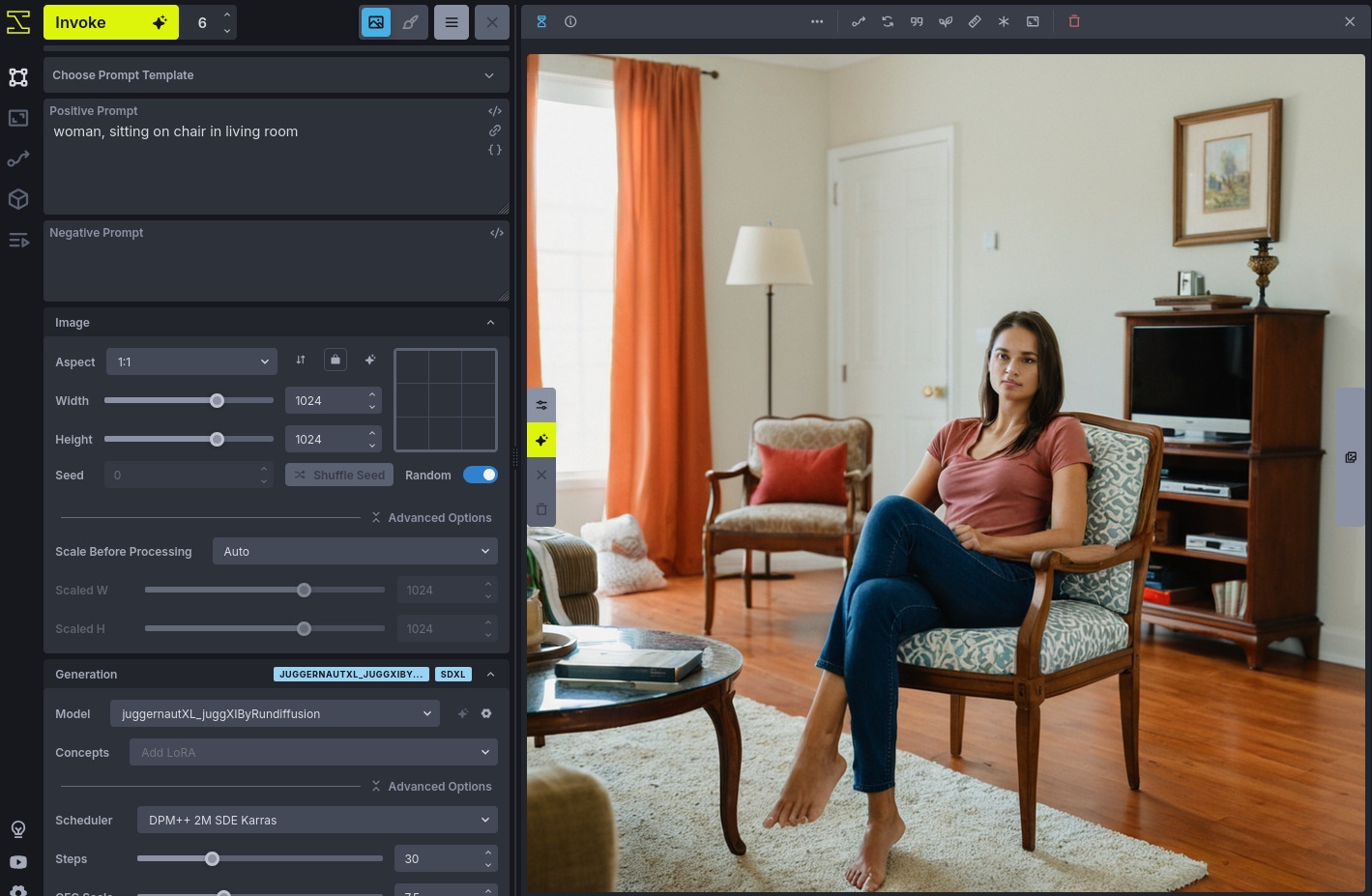The height and width of the screenshot is (896, 1372).
Task: Cancel current queue item X button
Action: (x=492, y=22)
